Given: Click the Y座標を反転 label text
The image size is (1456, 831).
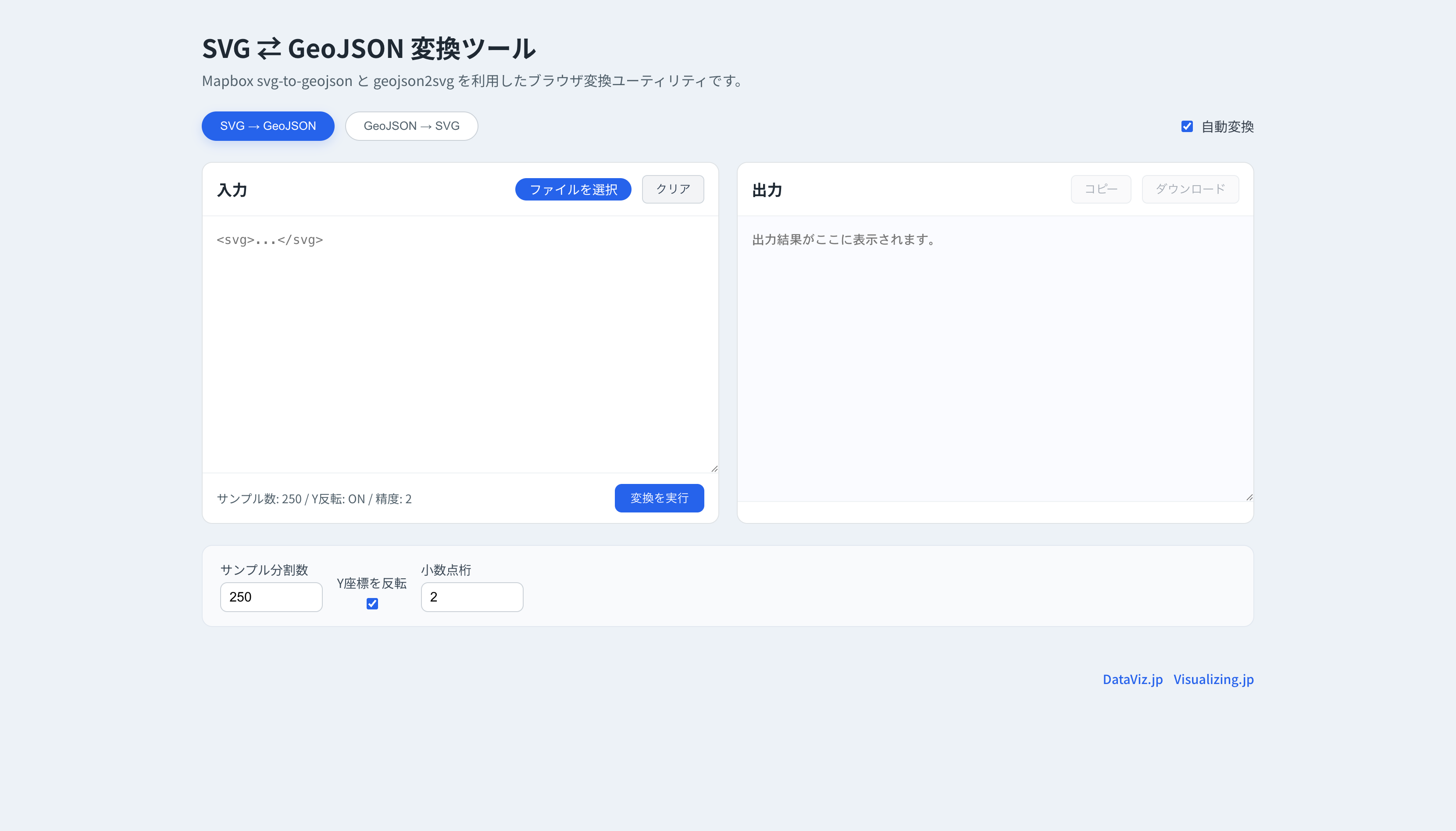Looking at the screenshot, I should click(371, 583).
